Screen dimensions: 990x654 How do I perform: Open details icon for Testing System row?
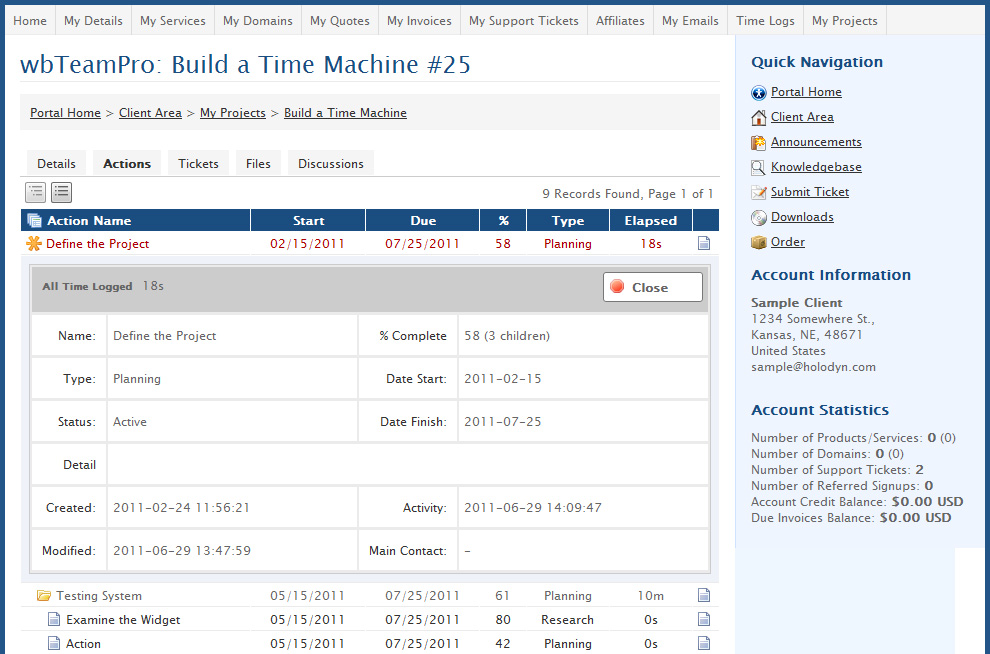704,596
